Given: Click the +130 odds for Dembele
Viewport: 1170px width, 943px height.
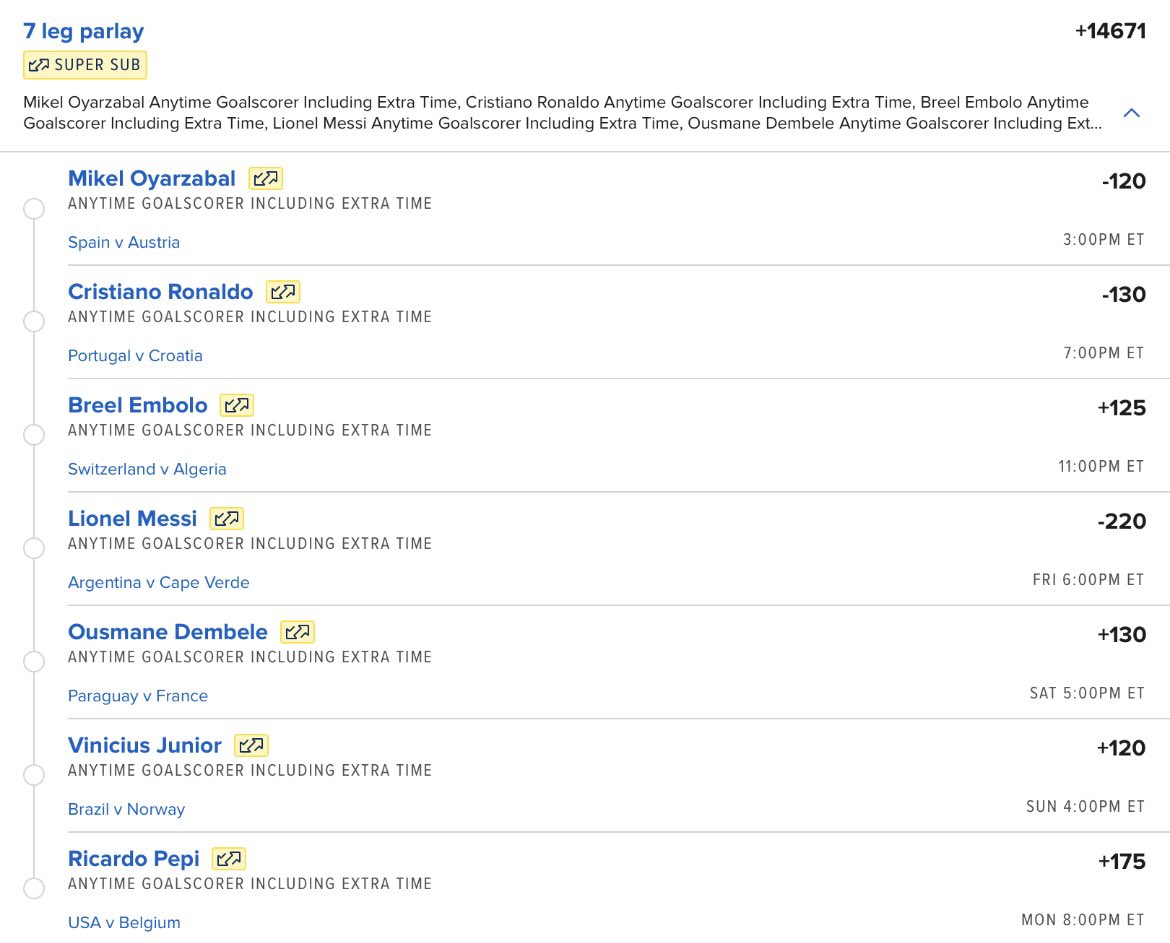Looking at the screenshot, I should click(1121, 635).
